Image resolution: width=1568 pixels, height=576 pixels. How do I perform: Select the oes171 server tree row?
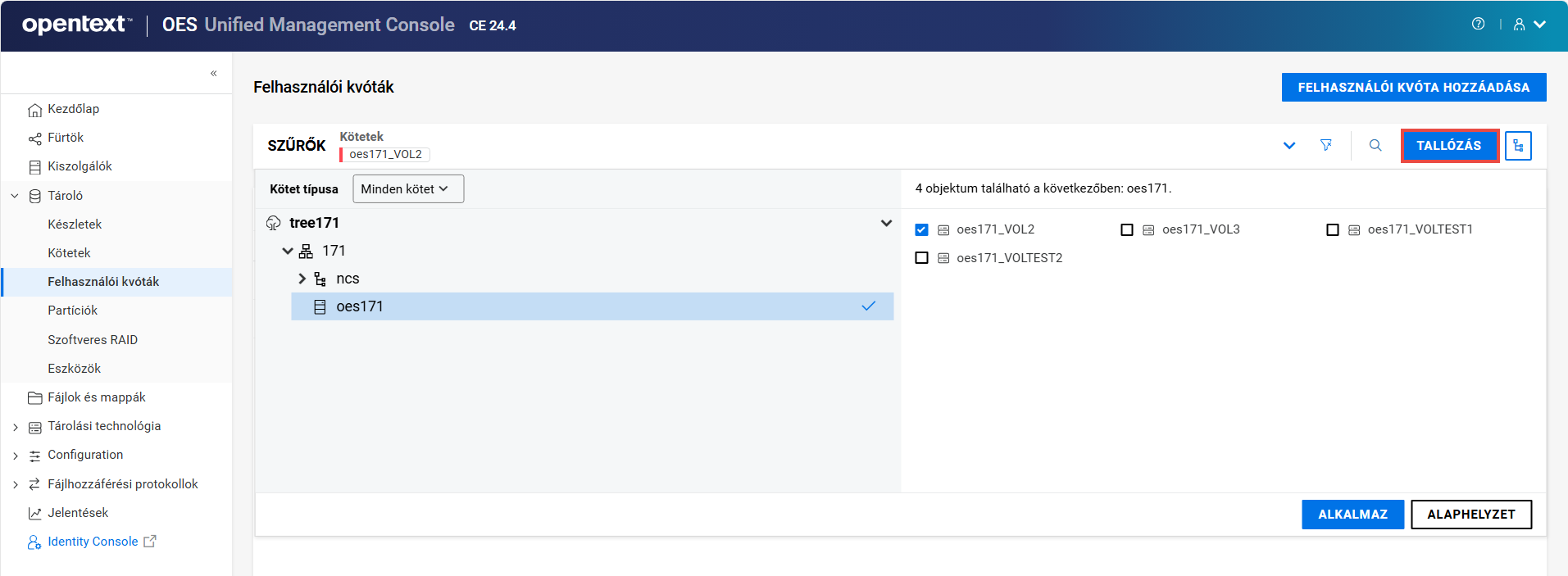[590, 306]
